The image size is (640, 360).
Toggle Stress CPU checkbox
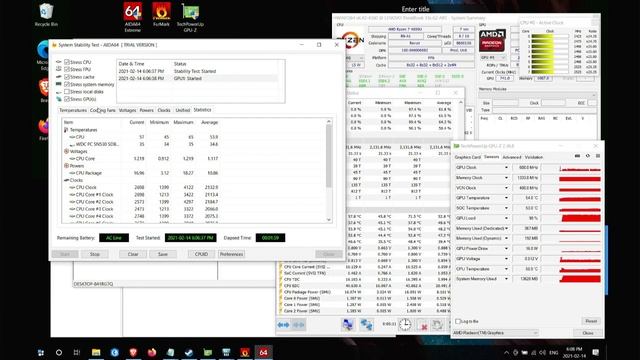click(x=67, y=62)
